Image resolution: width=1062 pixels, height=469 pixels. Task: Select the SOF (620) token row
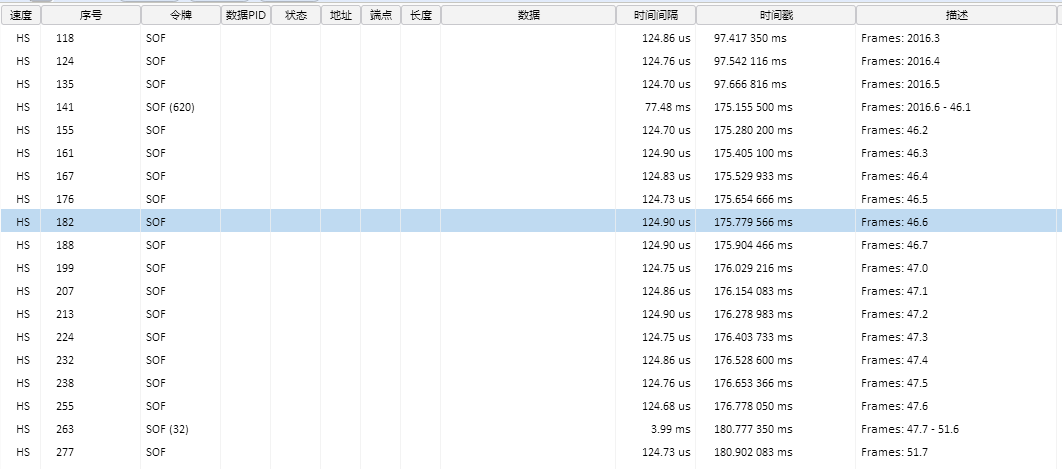pos(170,107)
